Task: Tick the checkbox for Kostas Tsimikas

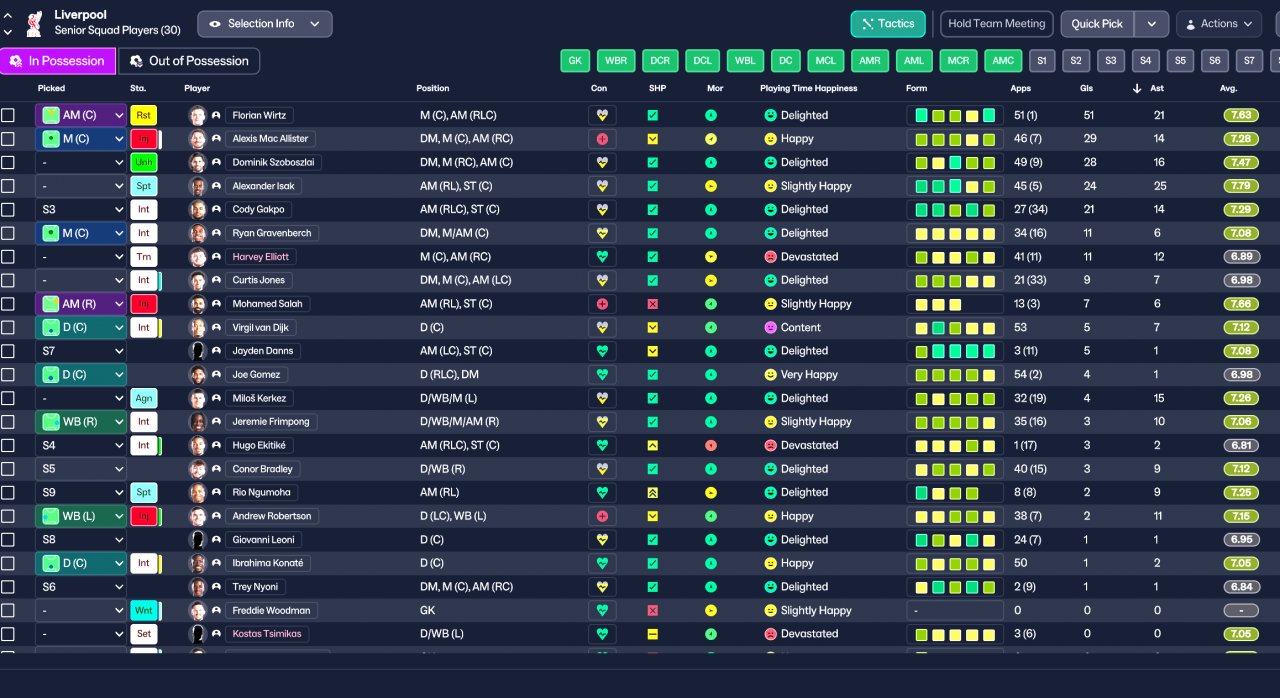Action: click(x=8, y=634)
